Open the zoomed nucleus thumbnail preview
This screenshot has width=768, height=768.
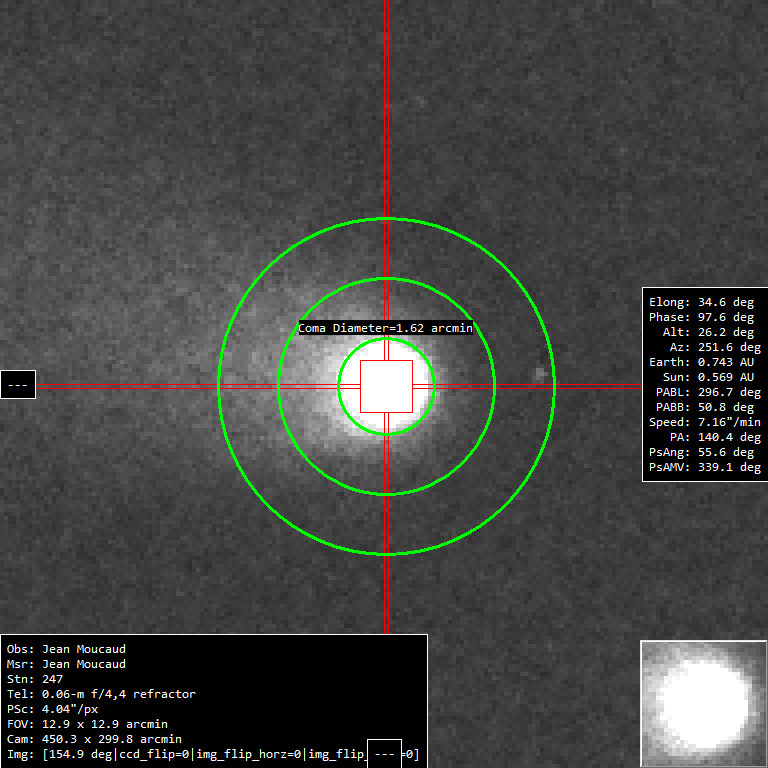(x=703, y=703)
